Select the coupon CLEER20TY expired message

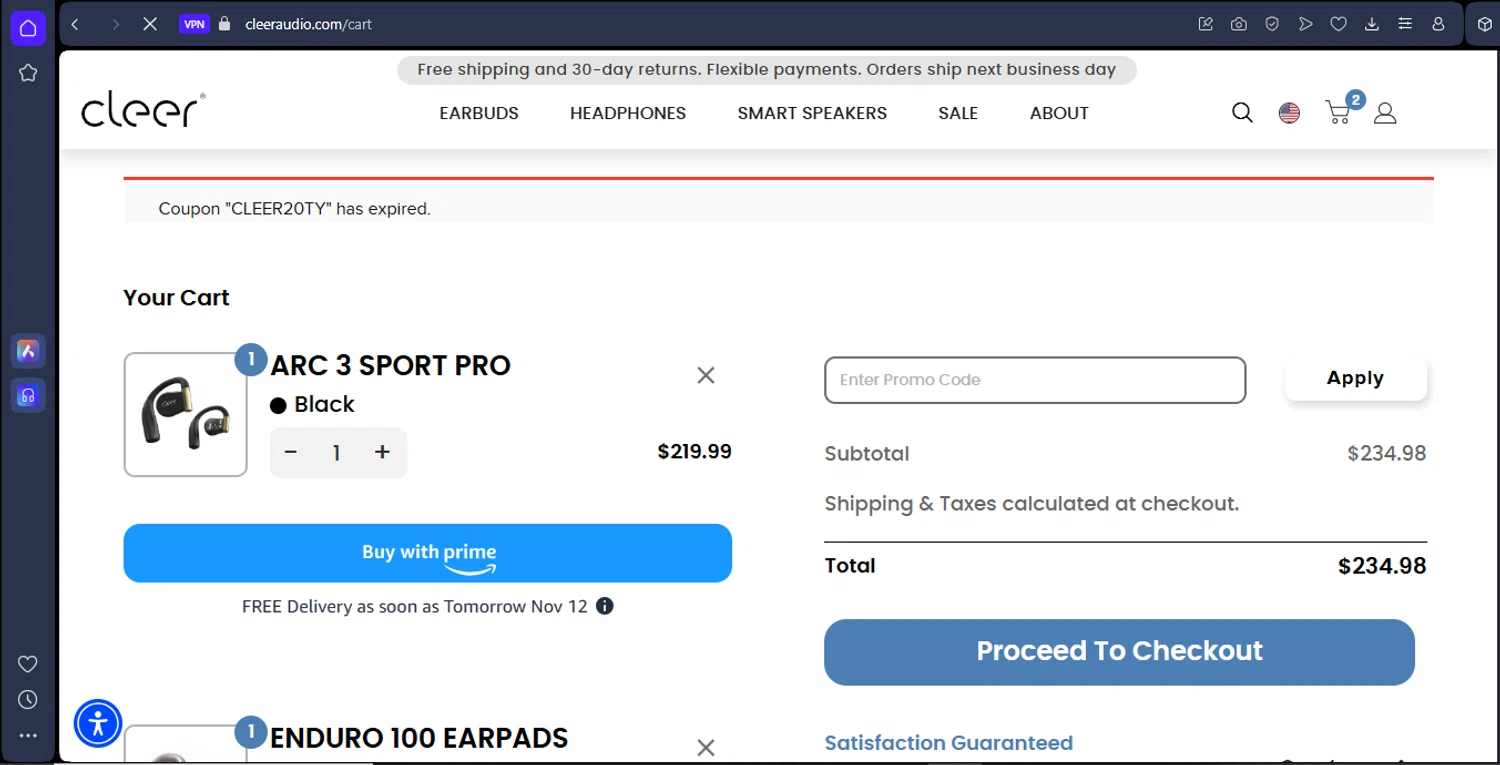click(x=294, y=209)
